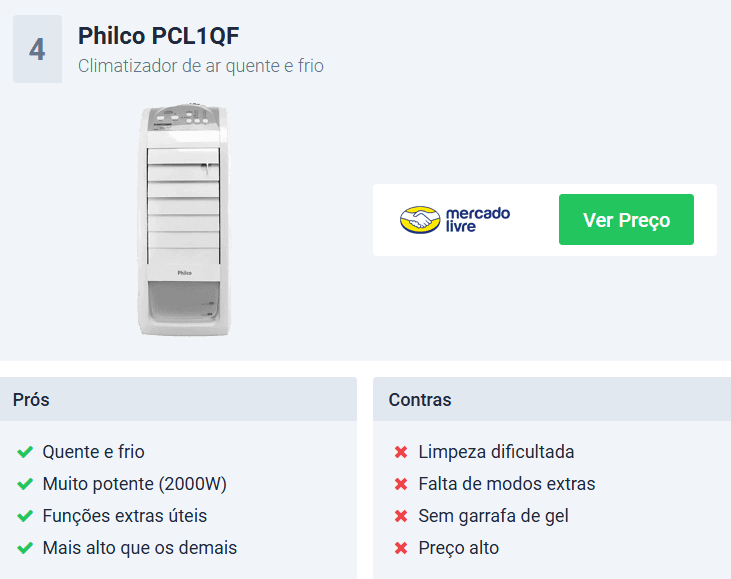
Task: Click checkmark next to Mais alto que os demais
Action: [25, 548]
